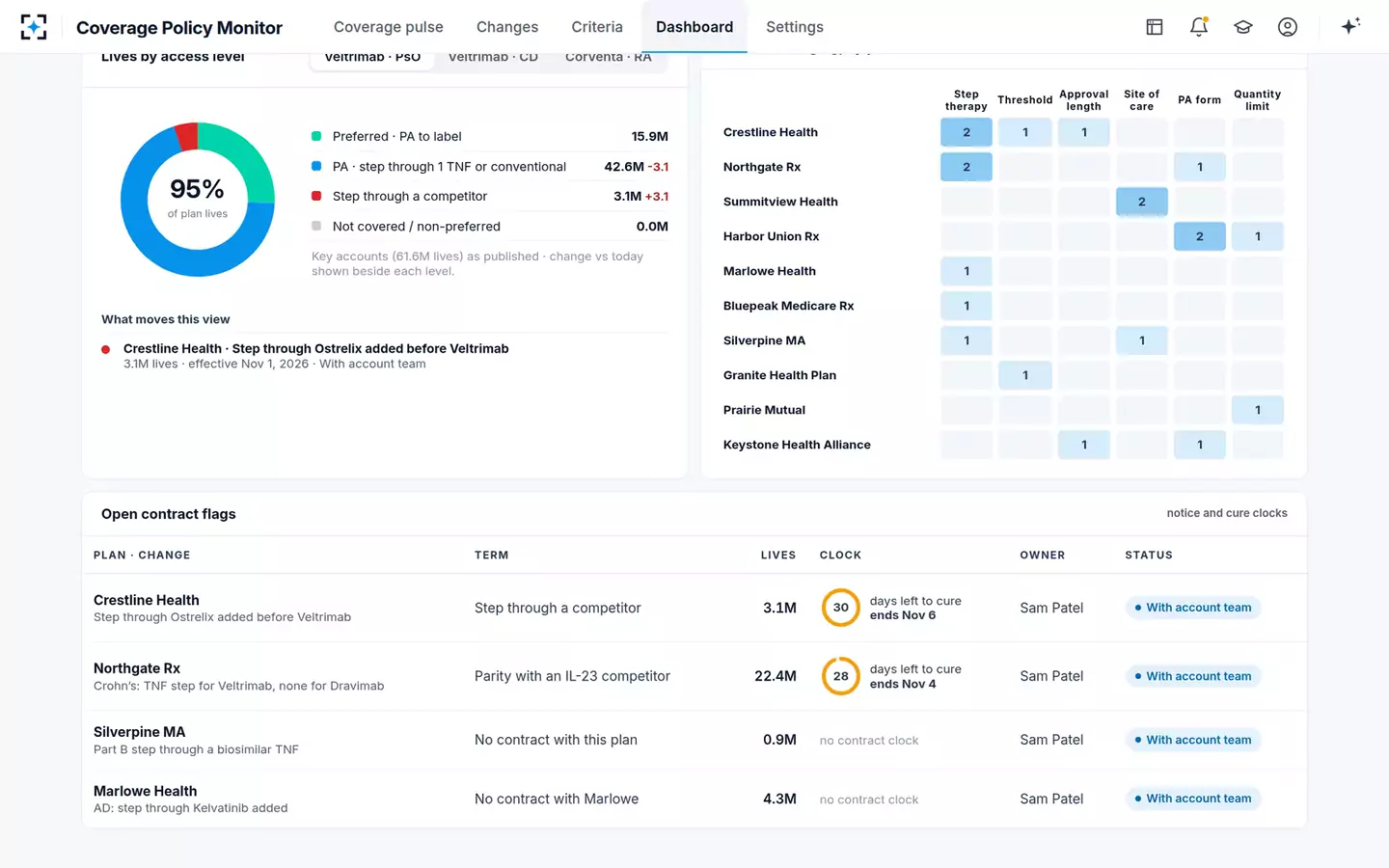Go to the Criteria tab
Screen dimensions: 1389x868
[597, 27]
